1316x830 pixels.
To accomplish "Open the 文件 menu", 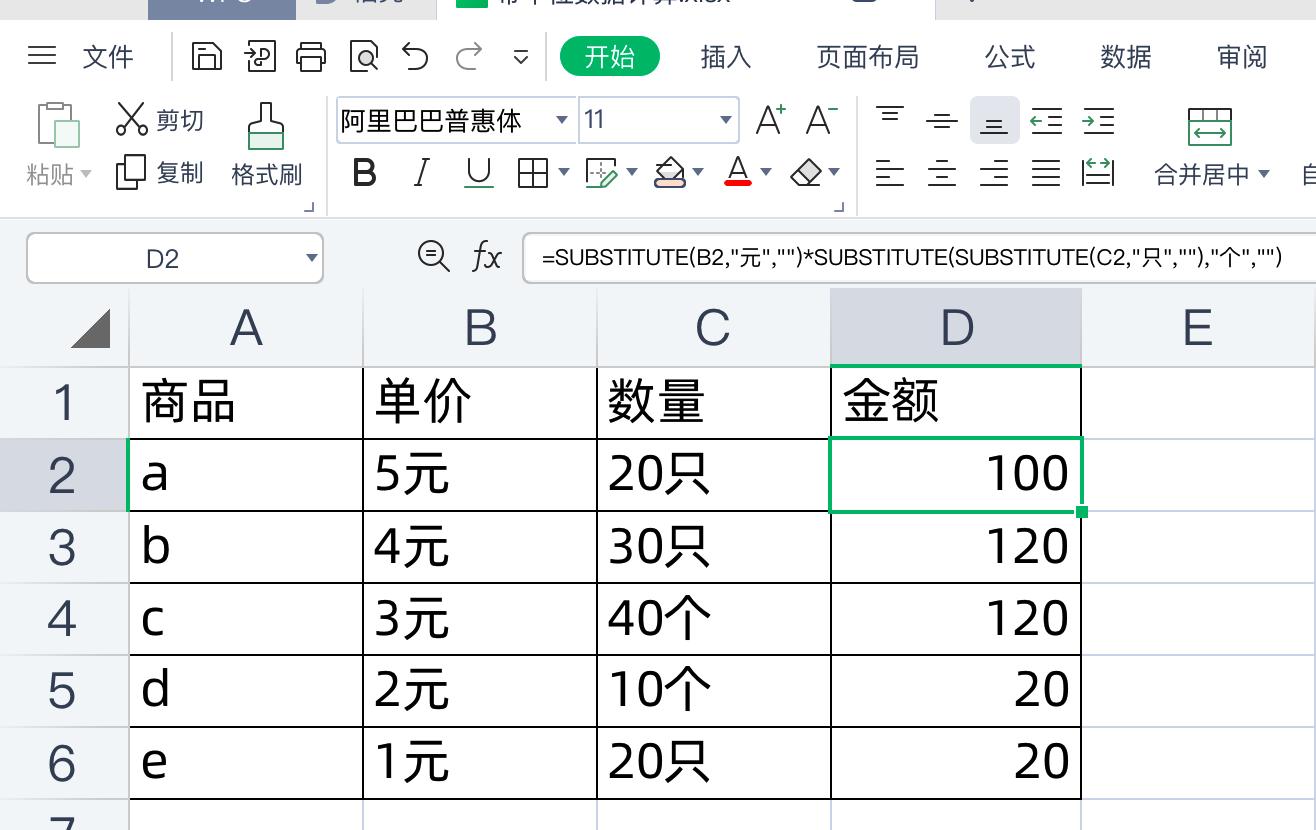I will coord(108,57).
